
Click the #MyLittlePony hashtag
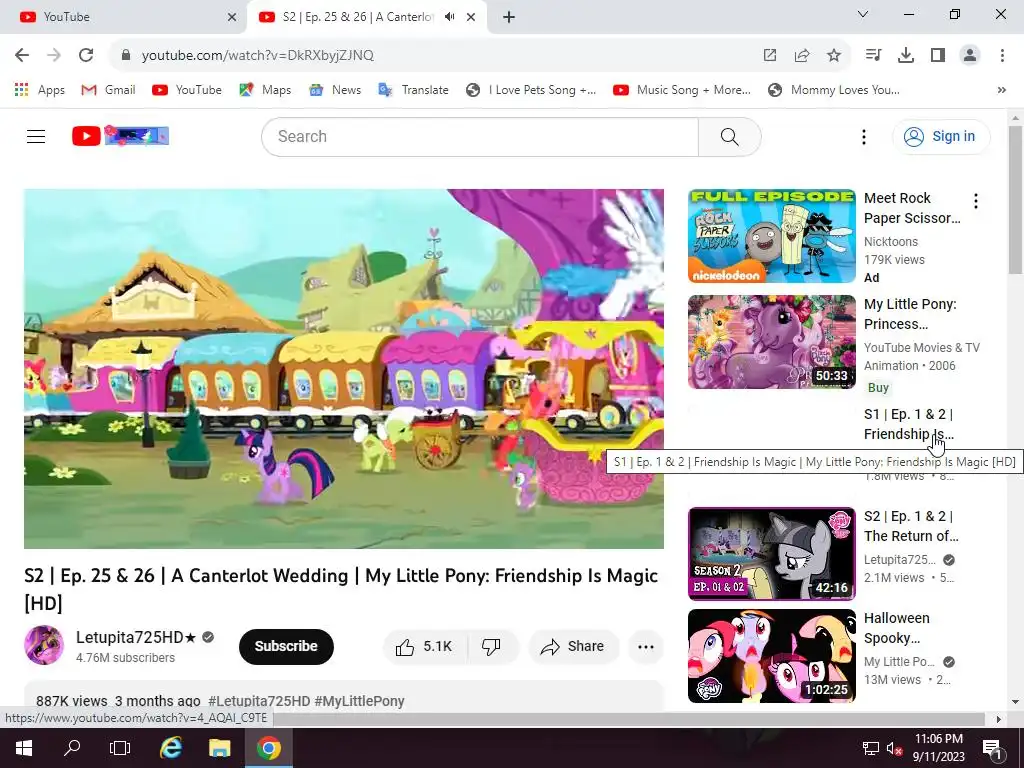pos(359,701)
